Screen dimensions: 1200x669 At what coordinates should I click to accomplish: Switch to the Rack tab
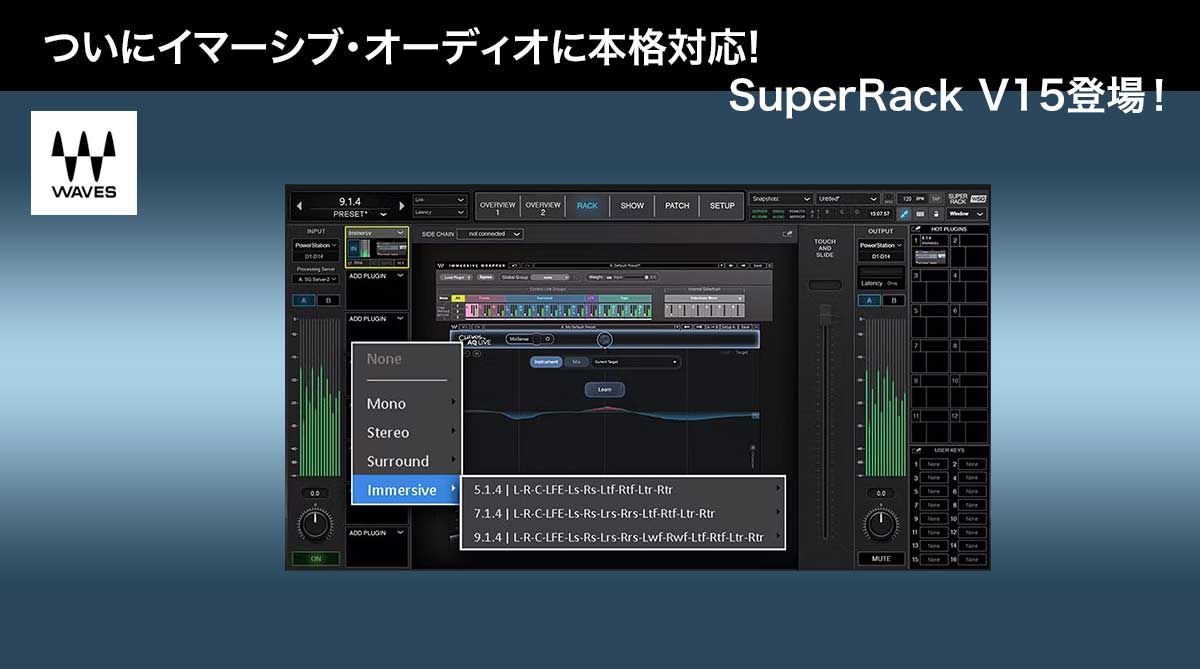pyautogui.click(x=587, y=206)
